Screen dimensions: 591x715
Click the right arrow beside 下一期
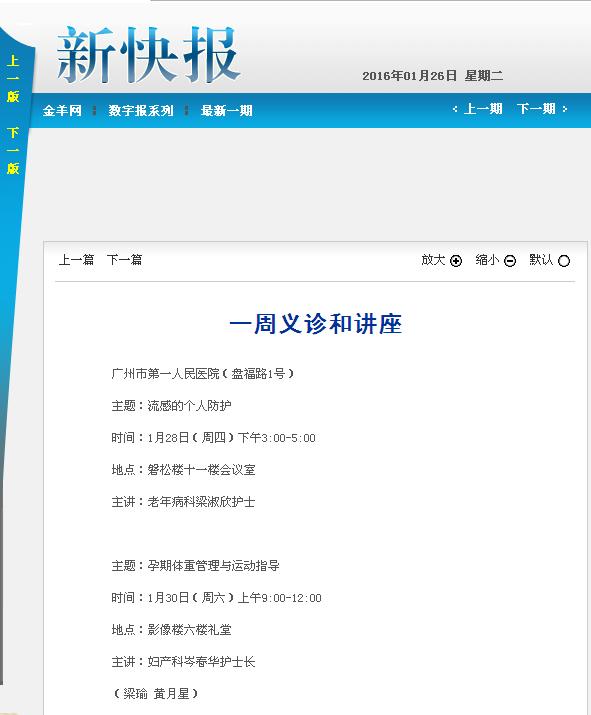(x=565, y=109)
